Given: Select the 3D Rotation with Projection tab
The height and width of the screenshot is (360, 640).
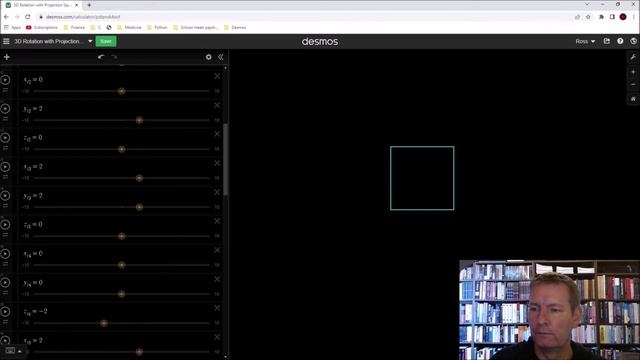Looking at the screenshot, I should click(x=42, y=5).
